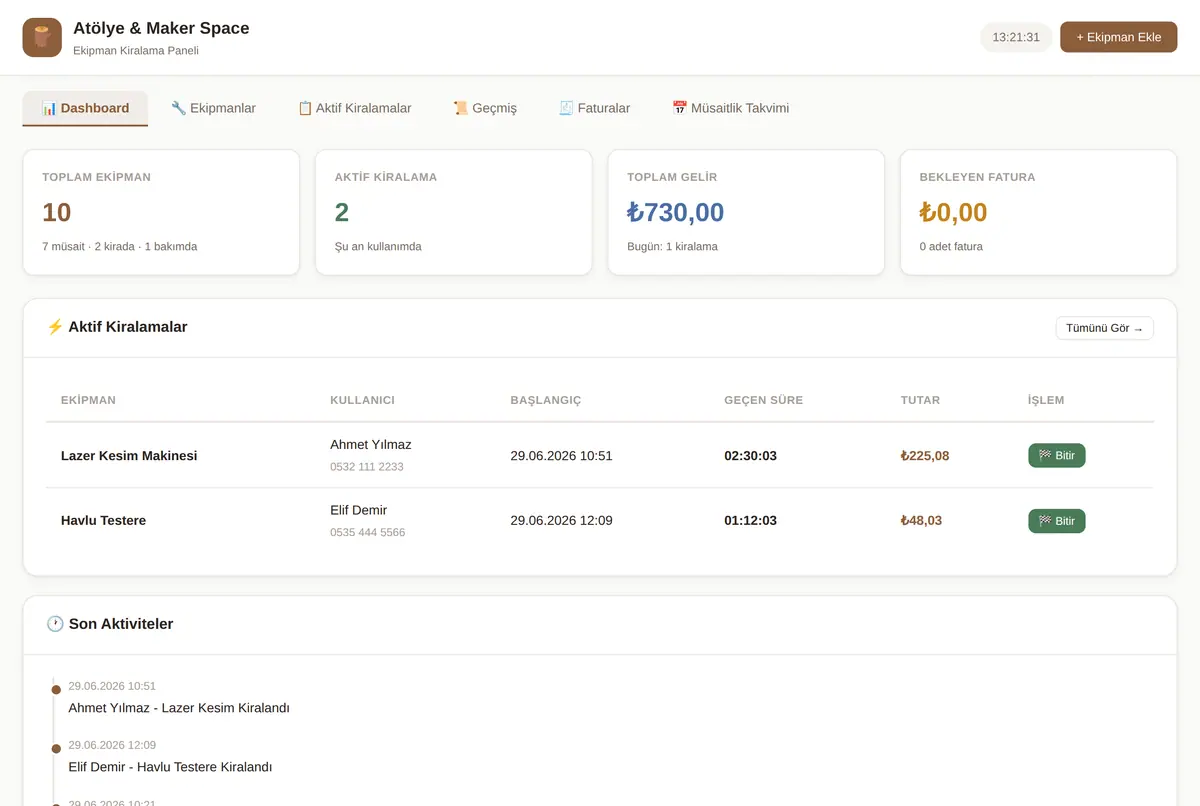End the Havlu Testere rental with Bitir
The height and width of the screenshot is (806, 1200).
(1056, 521)
